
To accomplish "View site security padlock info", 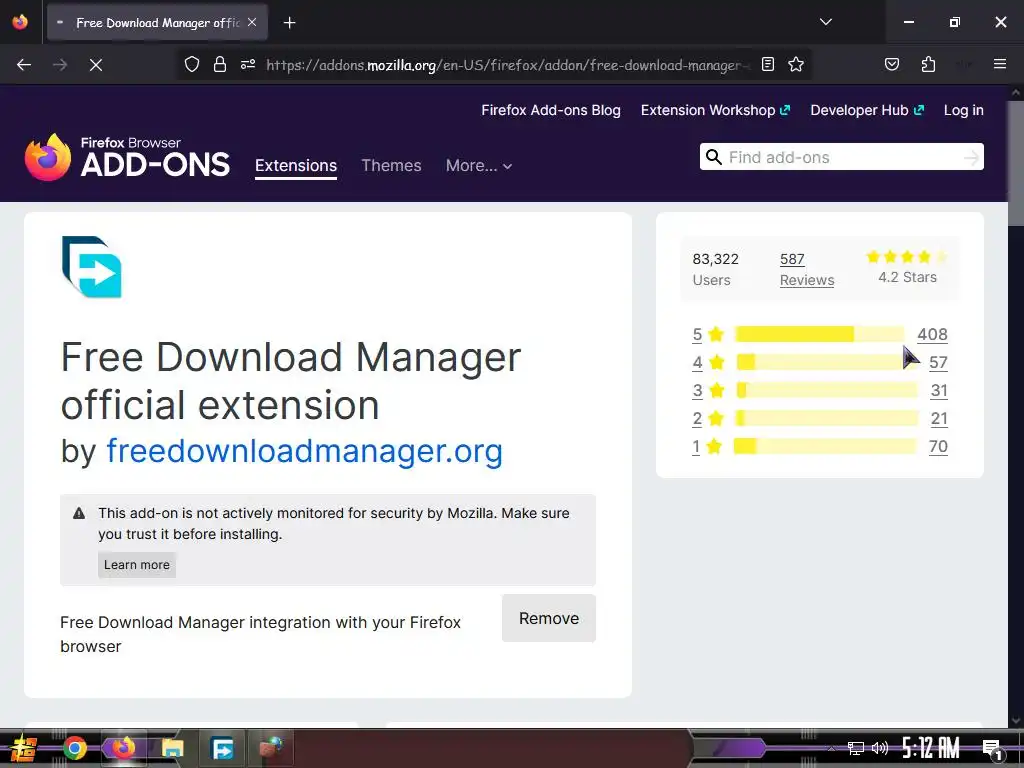I will pos(220,64).
